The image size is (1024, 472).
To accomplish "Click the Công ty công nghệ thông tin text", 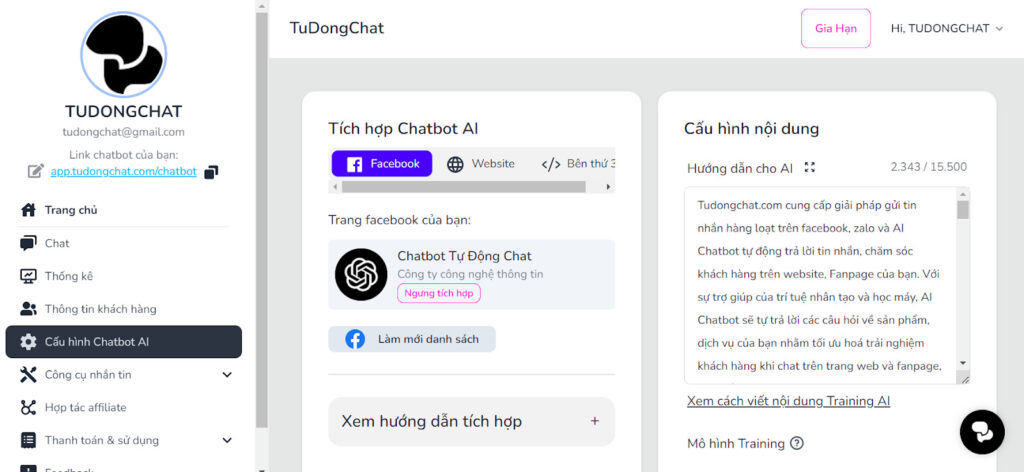I will coord(470,274).
